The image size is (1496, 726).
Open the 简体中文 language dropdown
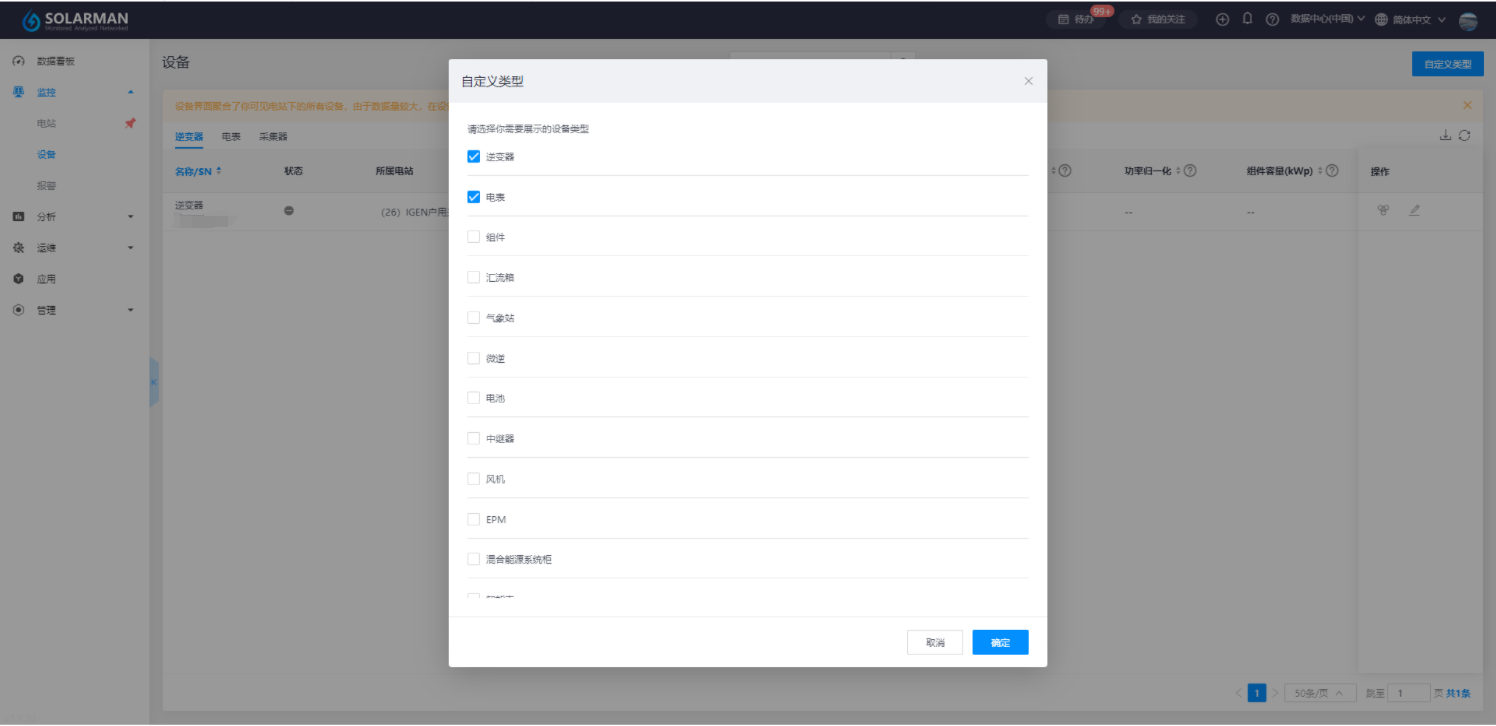(1410, 20)
